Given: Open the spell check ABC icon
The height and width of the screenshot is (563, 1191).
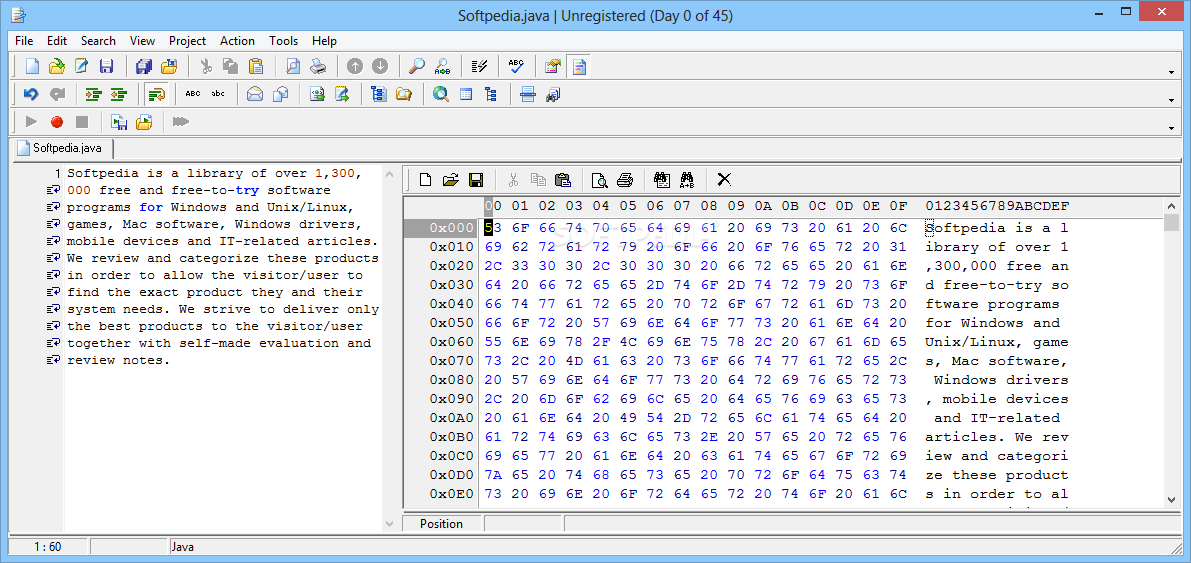Looking at the screenshot, I should (x=516, y=67).
